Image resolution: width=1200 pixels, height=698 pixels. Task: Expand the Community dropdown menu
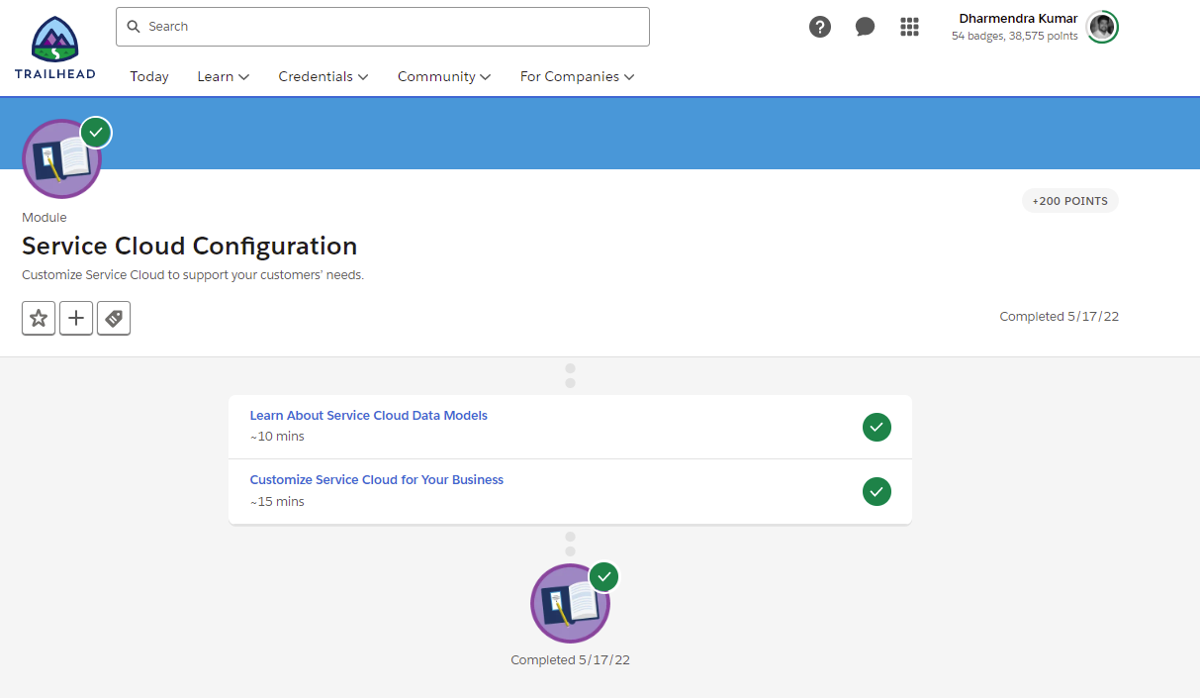pyautogui.click(x=444, y=76)
